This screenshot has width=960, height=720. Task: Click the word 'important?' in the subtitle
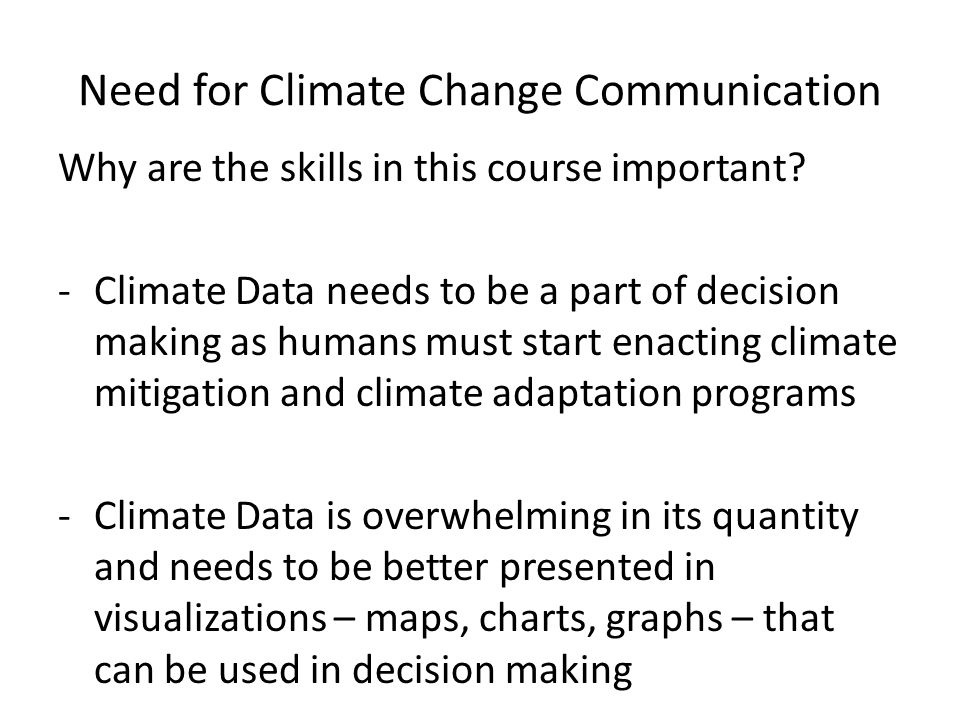[x=708, y=168]
